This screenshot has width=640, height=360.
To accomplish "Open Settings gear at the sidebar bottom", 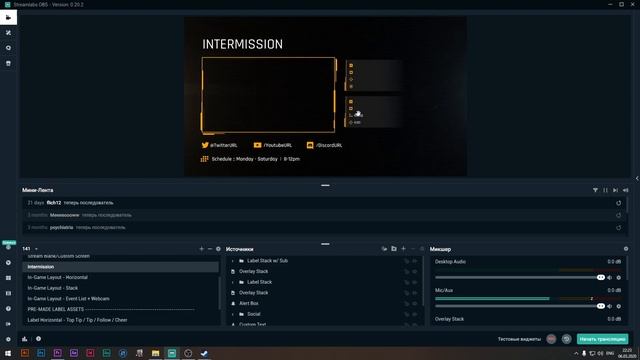I will coord(8,339).
